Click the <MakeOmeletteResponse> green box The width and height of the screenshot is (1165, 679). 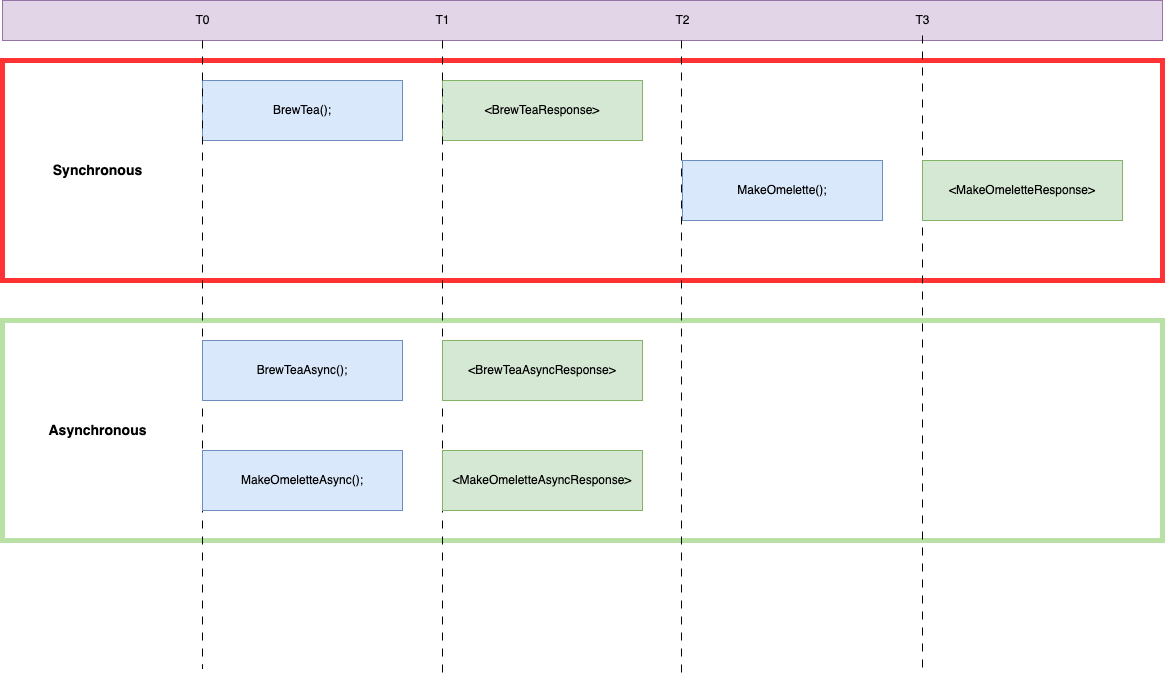coord(1022,190)
